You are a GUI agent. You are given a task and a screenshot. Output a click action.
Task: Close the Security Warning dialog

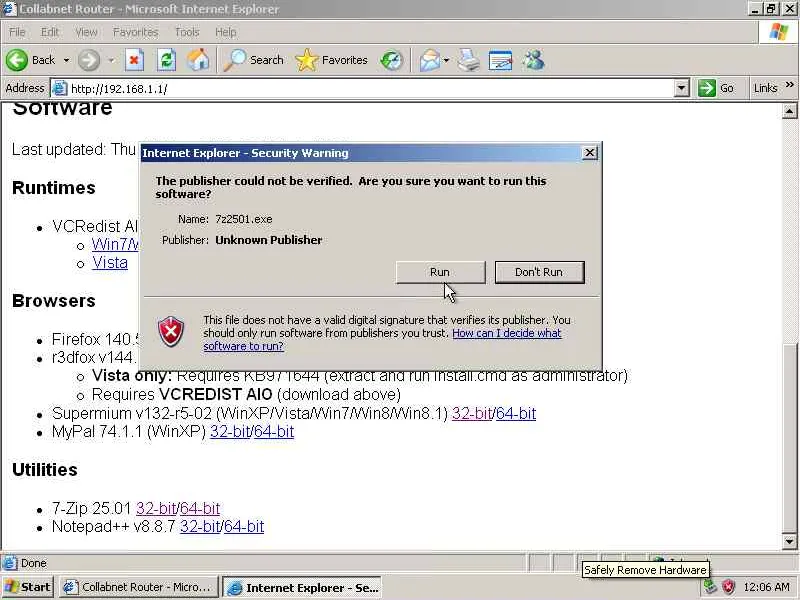tap(589, 153)
